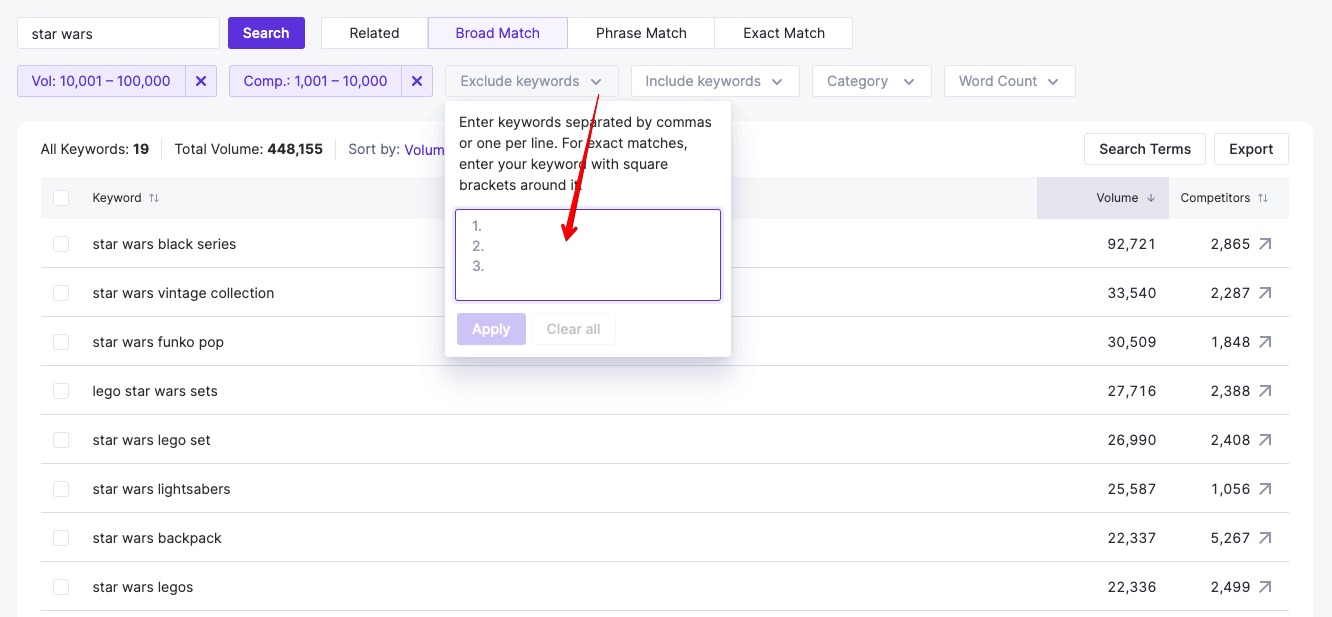Viewport: 1332px width, 617px height.
Task: Switch to the Exact Match tab
Action: [x=784, y=33]
